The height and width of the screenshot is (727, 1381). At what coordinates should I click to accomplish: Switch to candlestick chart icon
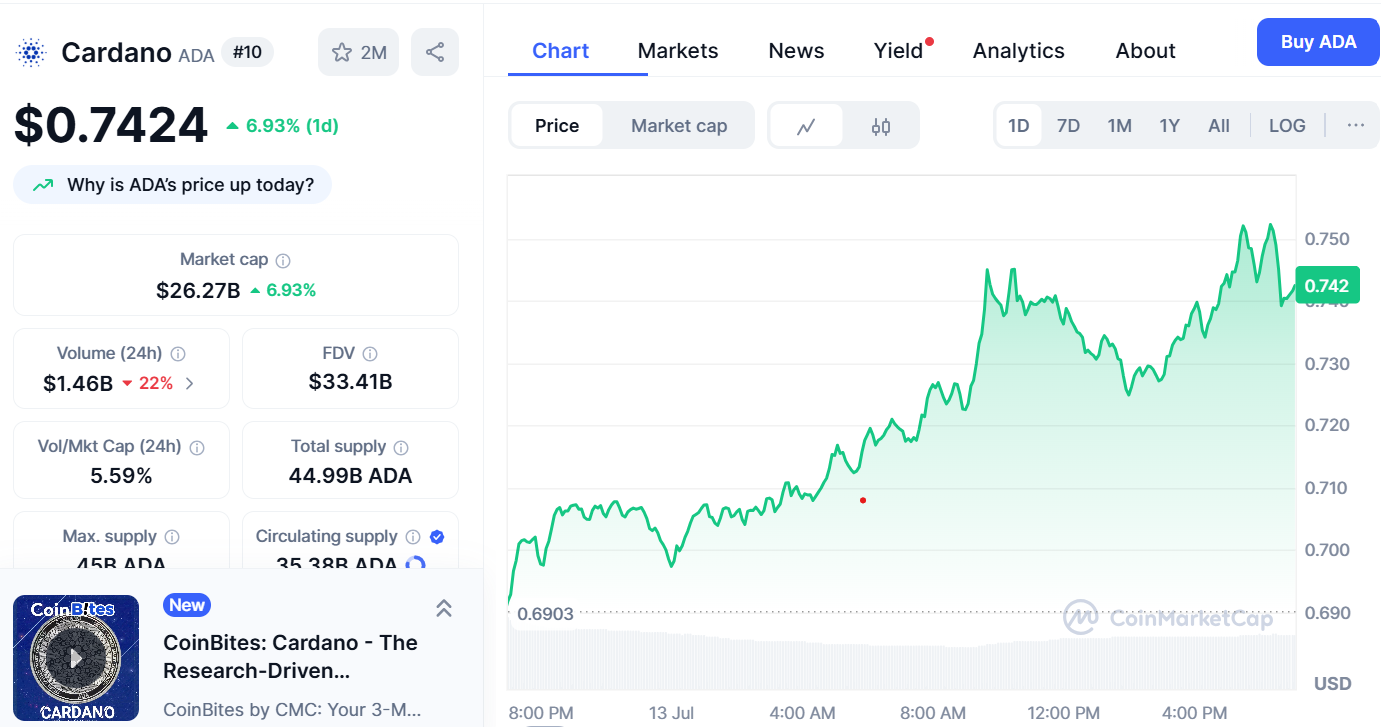point(881,126)
